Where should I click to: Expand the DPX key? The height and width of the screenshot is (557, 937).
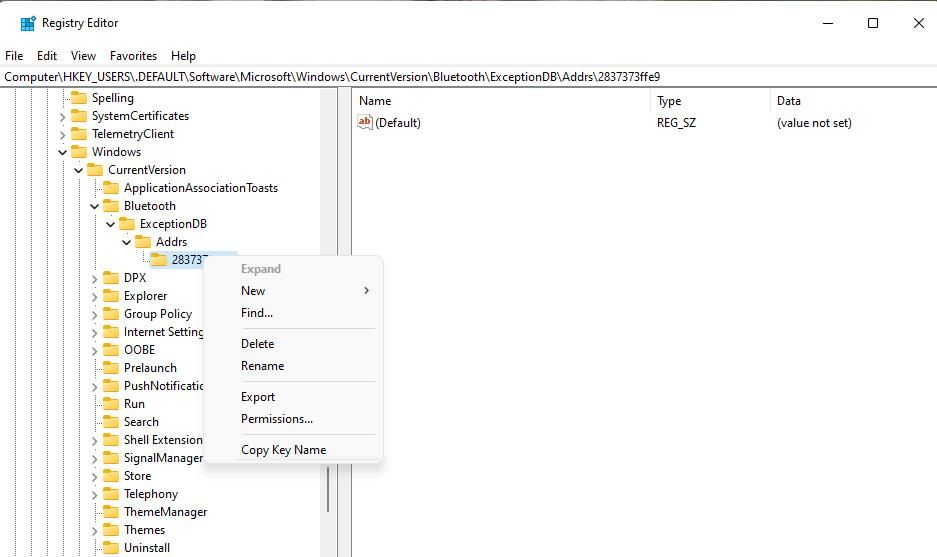click(x=94, y=278)
